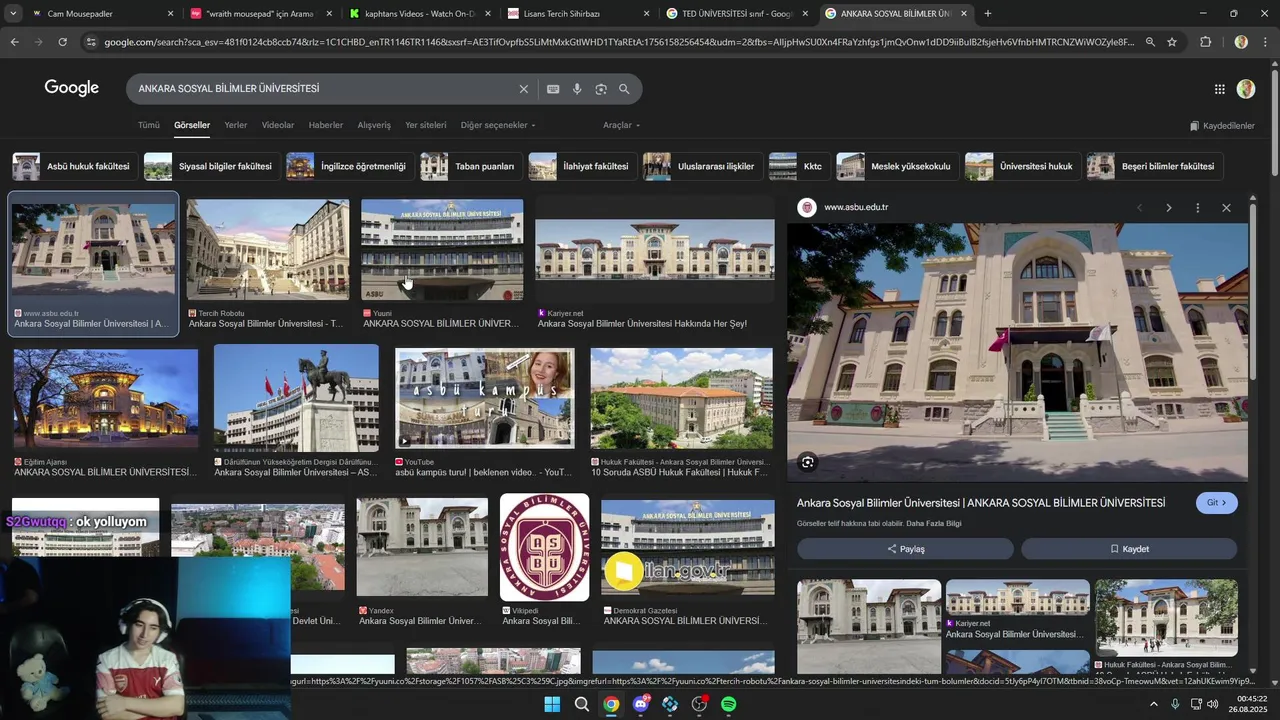Open volume control in system tray
Viewport: 1280px width, 720px height.
click(1212, 704)
